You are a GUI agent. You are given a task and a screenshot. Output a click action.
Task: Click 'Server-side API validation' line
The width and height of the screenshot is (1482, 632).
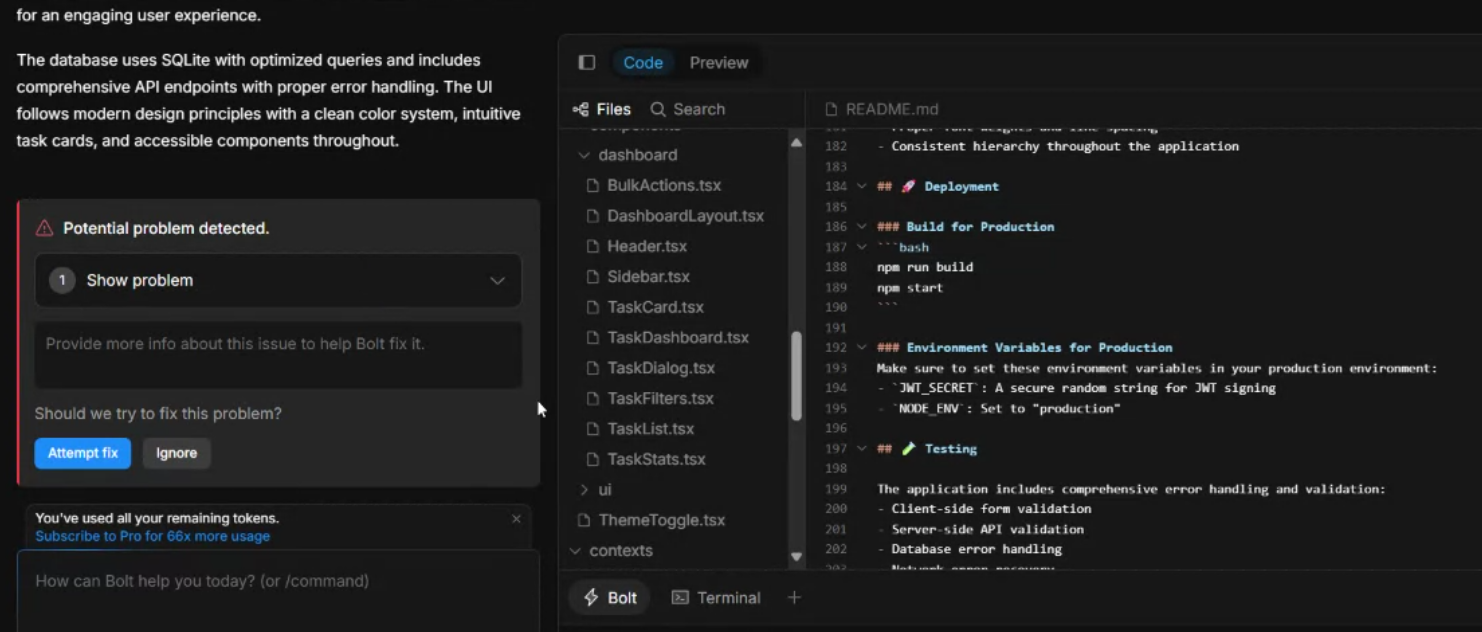point(980,529)
